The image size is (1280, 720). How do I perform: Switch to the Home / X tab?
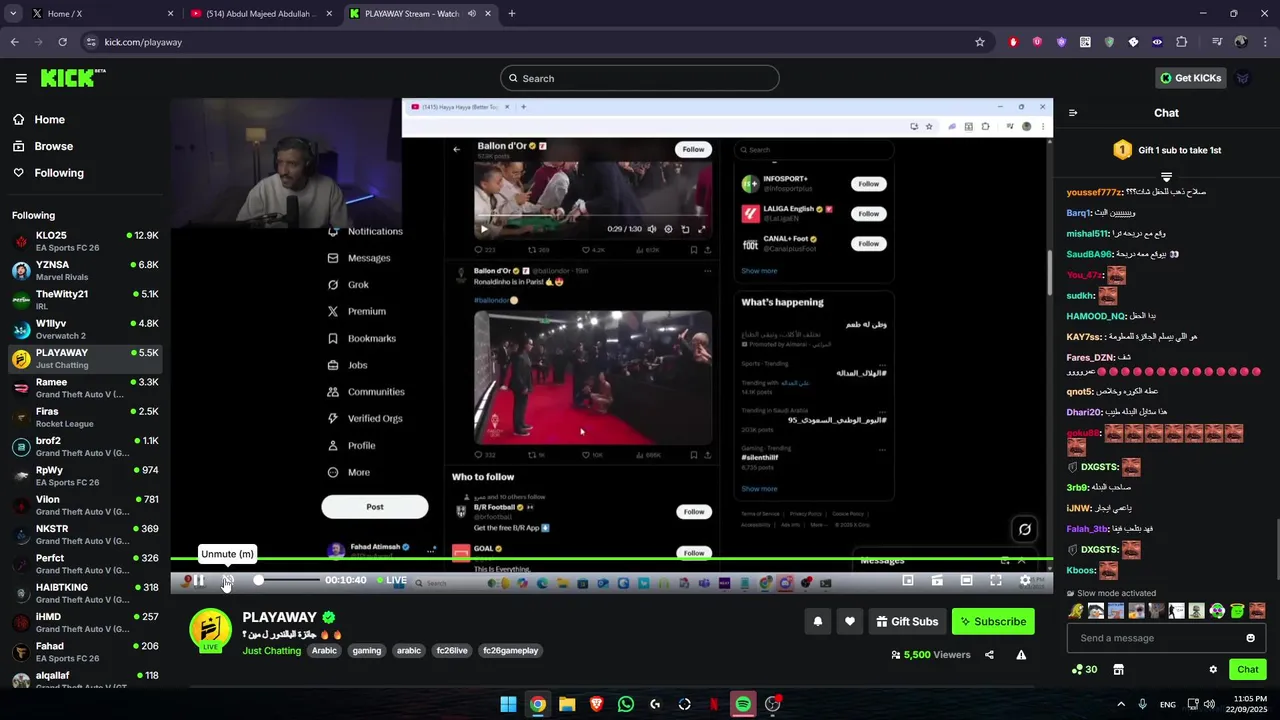tap(102, 14)
